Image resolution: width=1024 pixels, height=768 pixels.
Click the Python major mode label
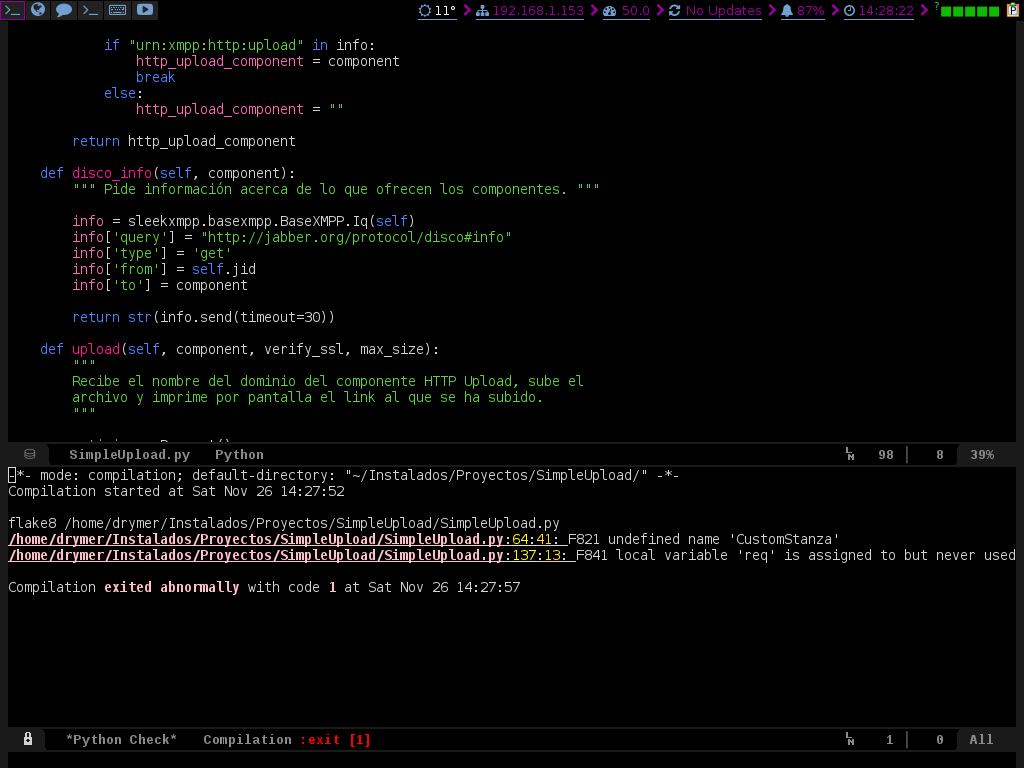coord(239,455)
